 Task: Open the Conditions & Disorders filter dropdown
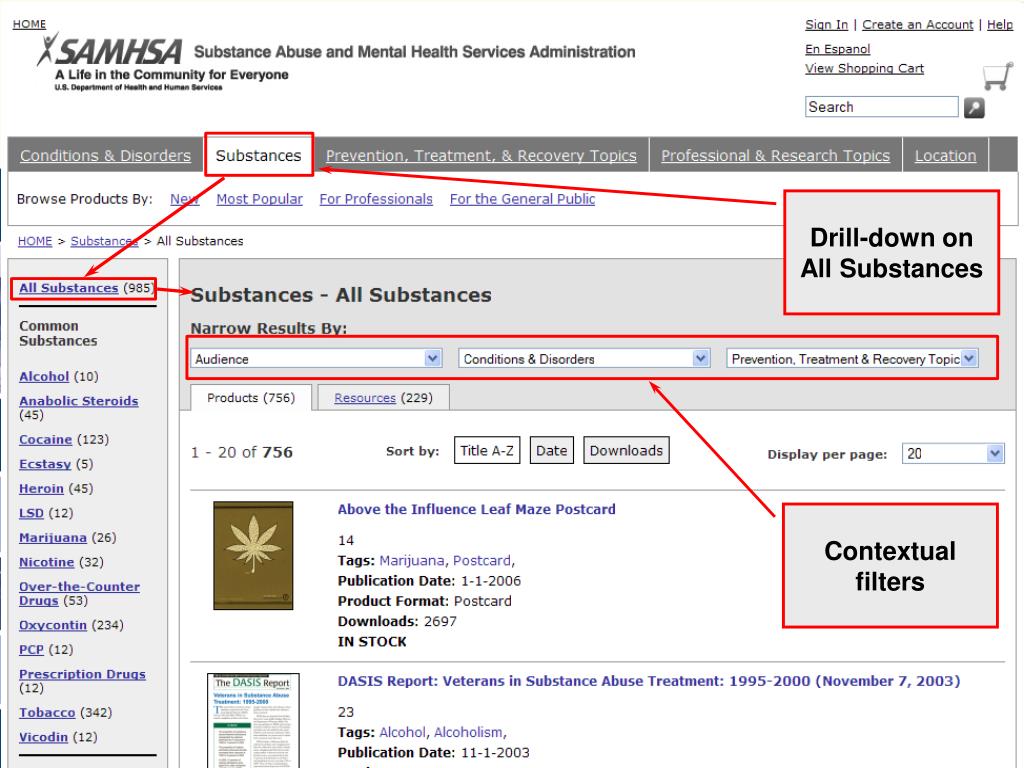pyautogui.click(x=584, y=359)
